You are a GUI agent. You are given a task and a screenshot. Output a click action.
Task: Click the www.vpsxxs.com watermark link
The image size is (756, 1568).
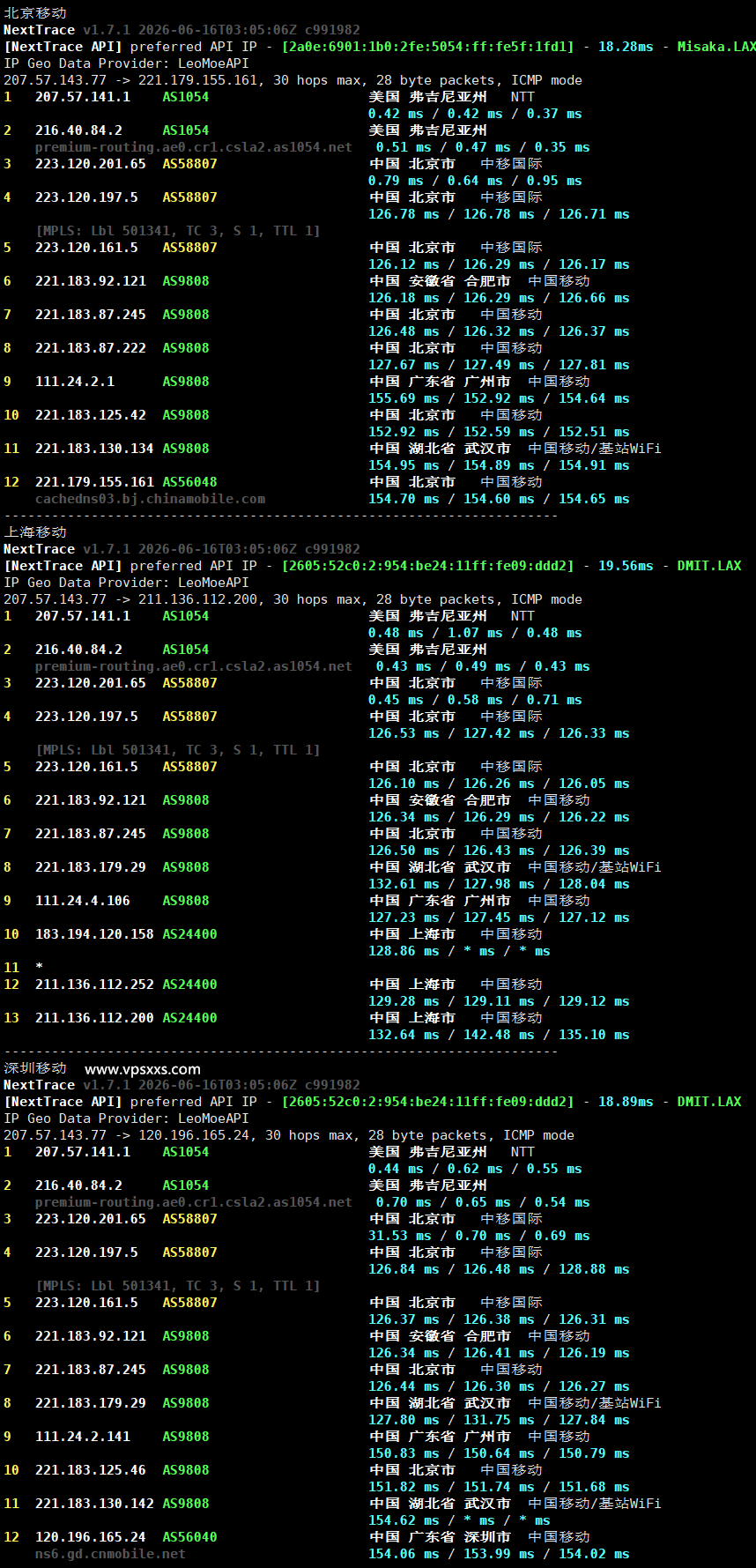(x=143, y=1068)
